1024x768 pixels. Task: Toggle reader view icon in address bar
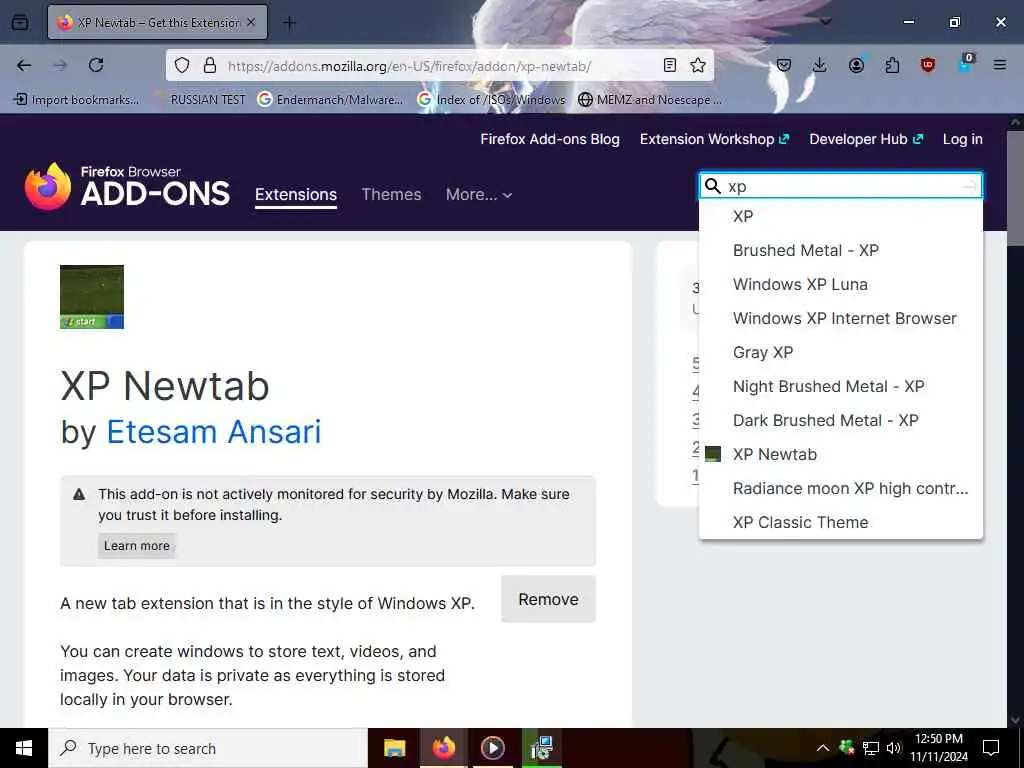[669, 65]
